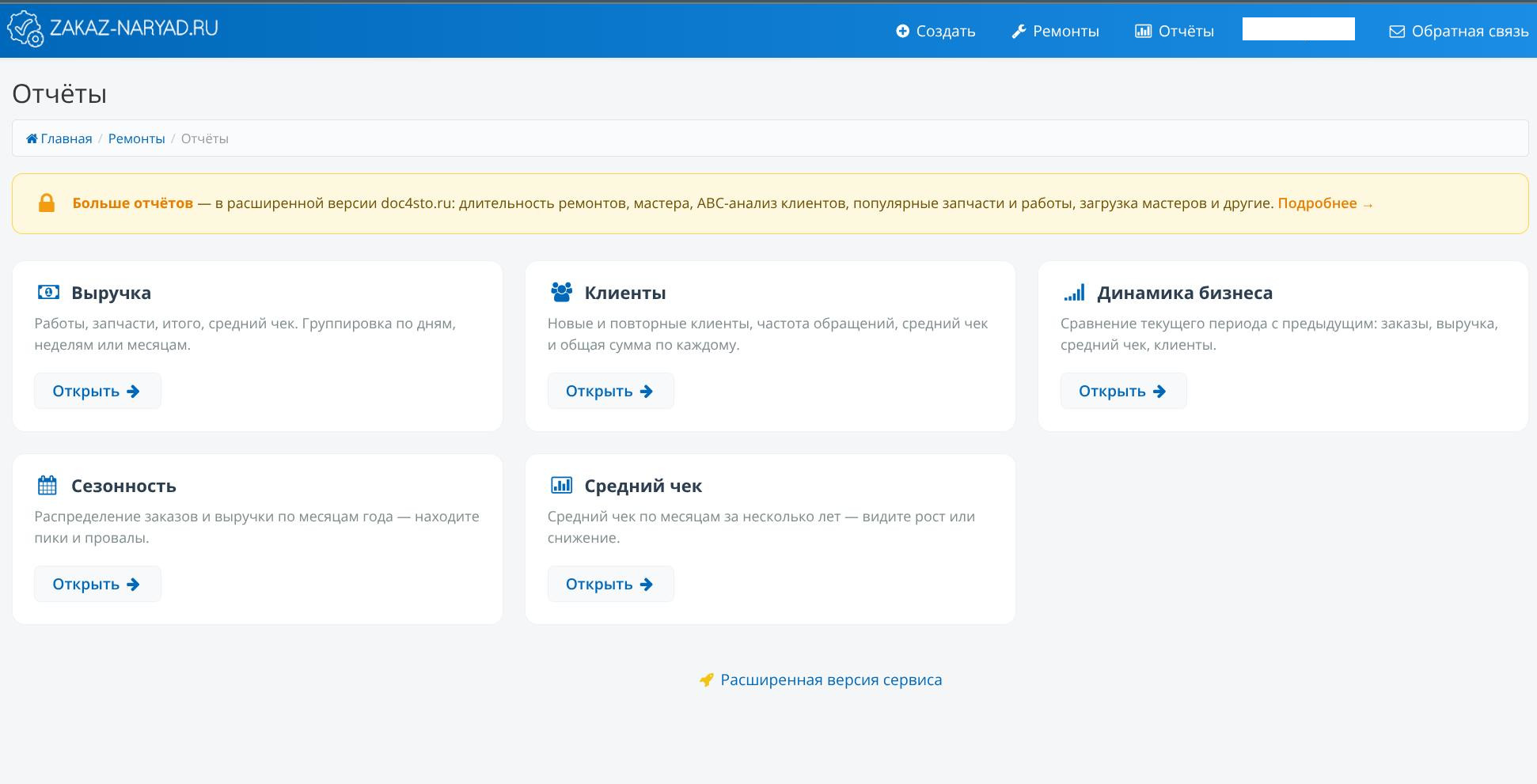Click the envelope icon for Обратная связь
Viewport: 1537px width, 784px height.
(1395, 32)
